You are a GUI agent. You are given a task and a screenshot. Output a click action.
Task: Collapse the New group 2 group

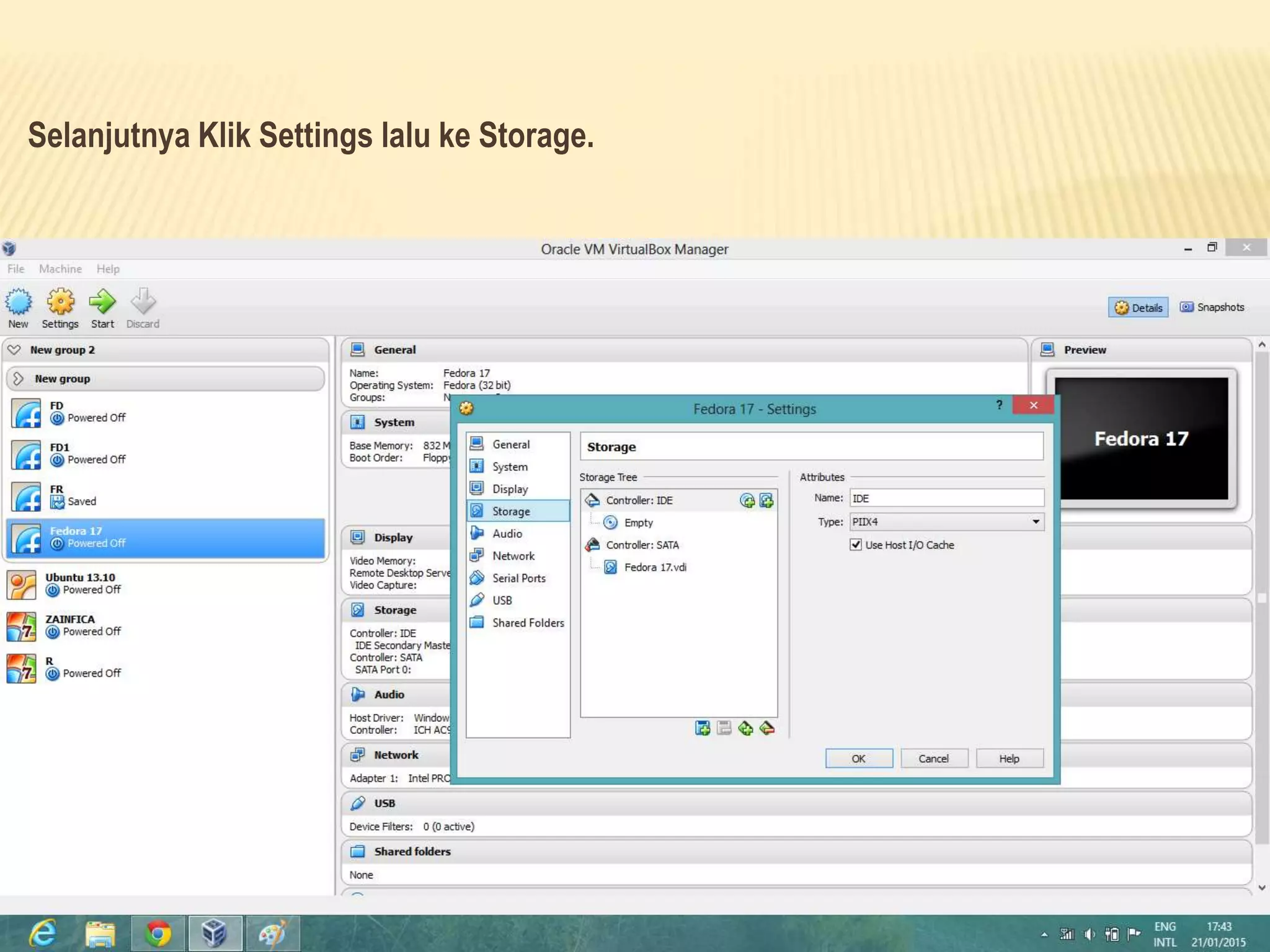point(14,350)
